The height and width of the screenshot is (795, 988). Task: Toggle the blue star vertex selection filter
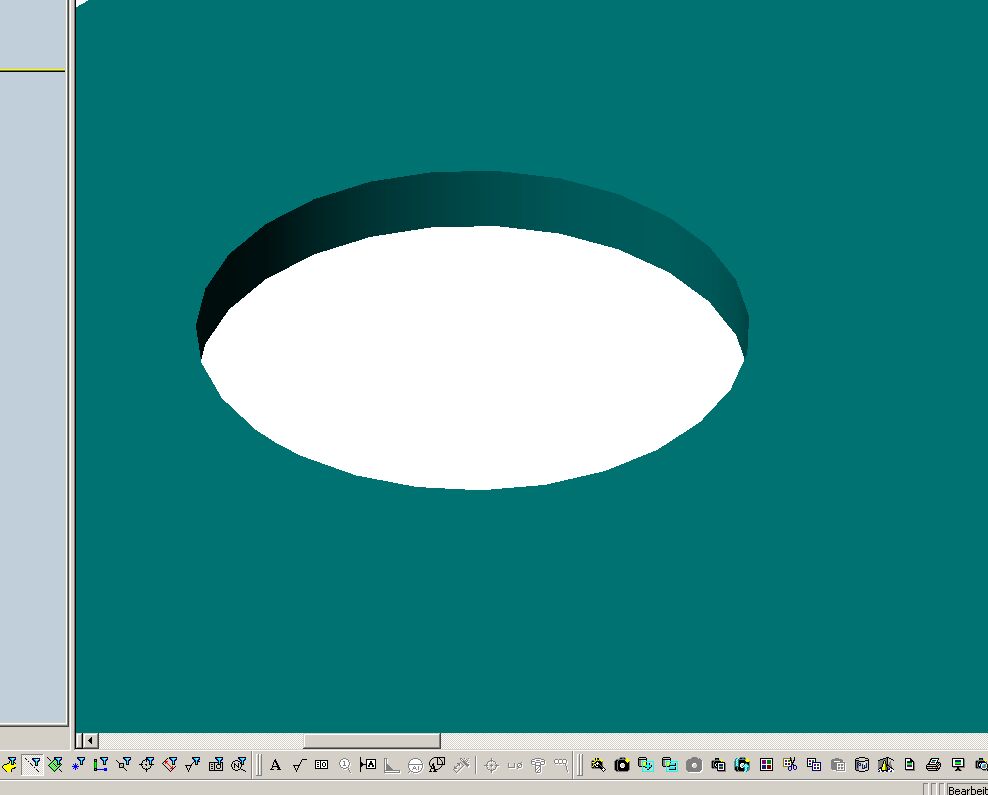click(78, 765)
